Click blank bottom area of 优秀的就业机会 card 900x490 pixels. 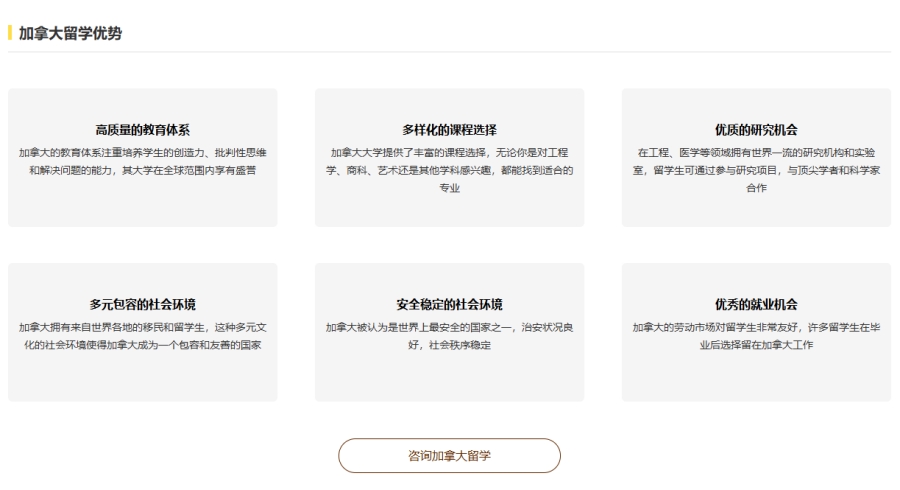coord(756,382)
